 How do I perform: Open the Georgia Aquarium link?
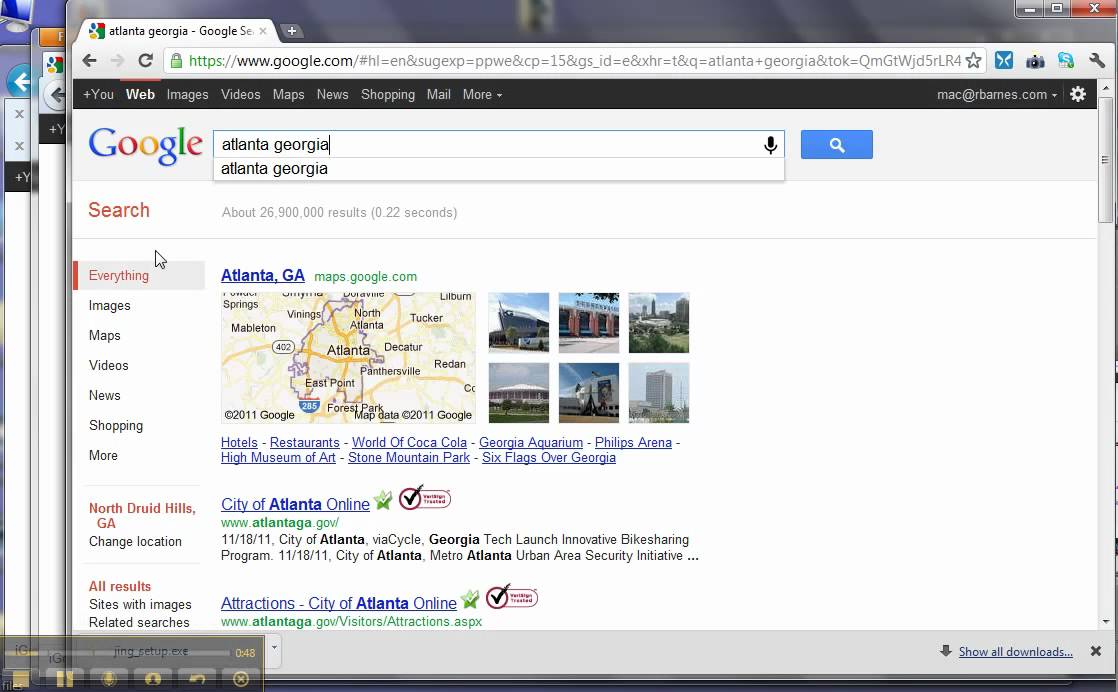pyautogui.click(x=530, y=443)
